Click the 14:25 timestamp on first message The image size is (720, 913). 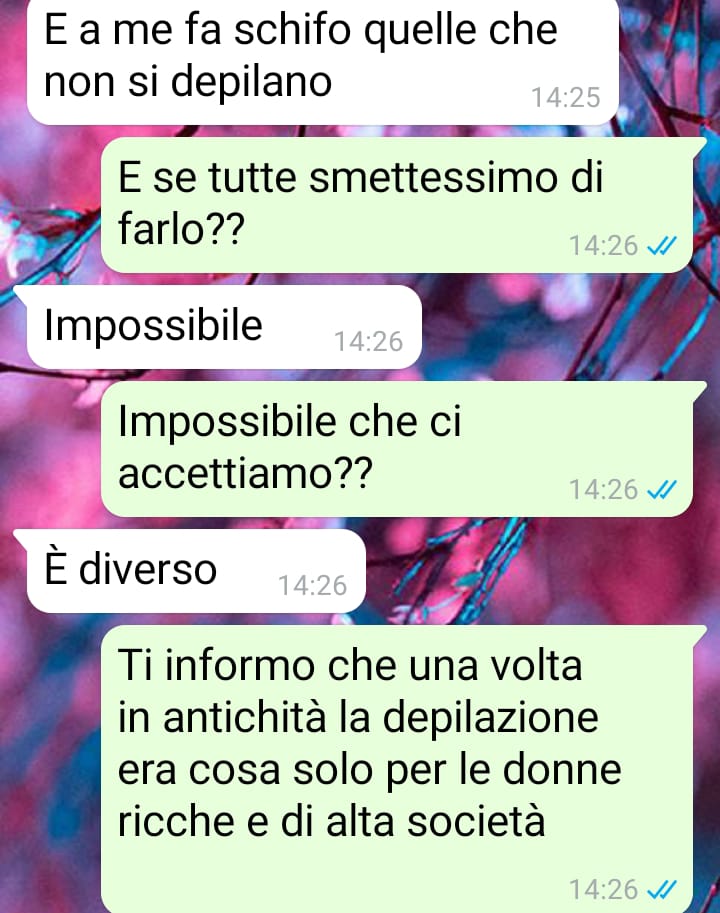(565, 98)
